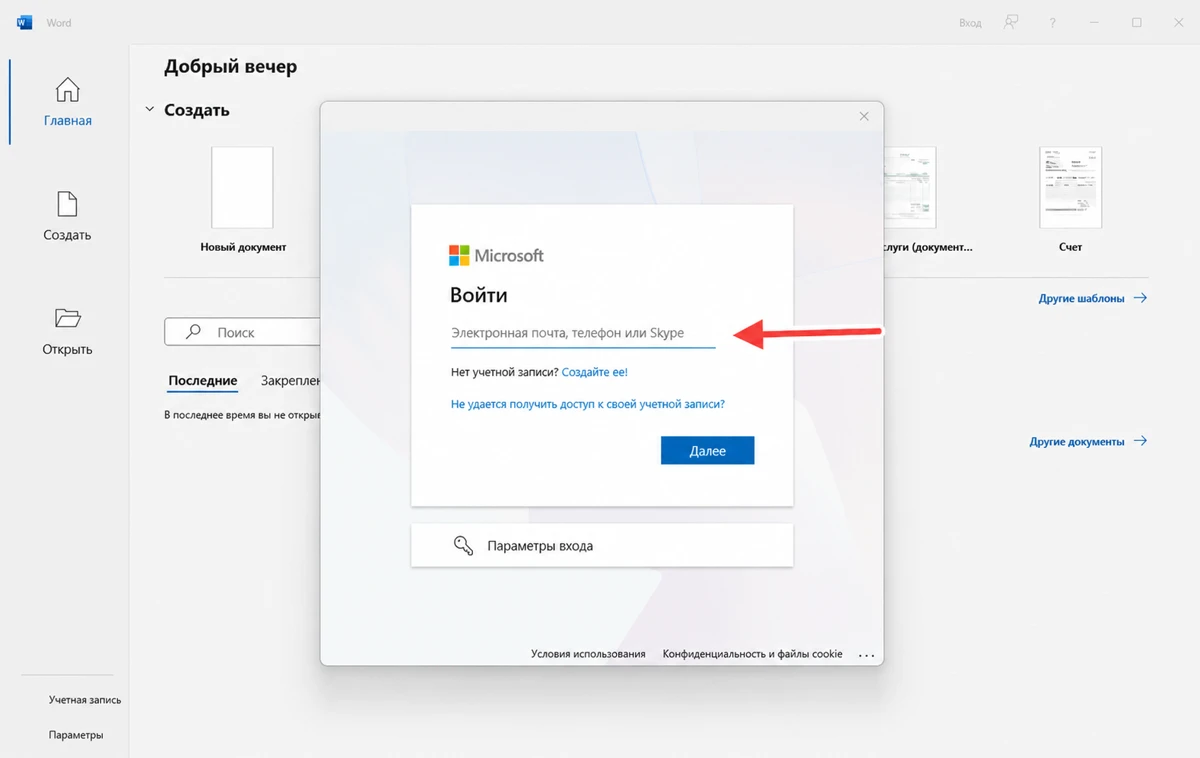Open the feedback icon in title bar
This screenshot has height=758, width=1200.
(1011, 22)
